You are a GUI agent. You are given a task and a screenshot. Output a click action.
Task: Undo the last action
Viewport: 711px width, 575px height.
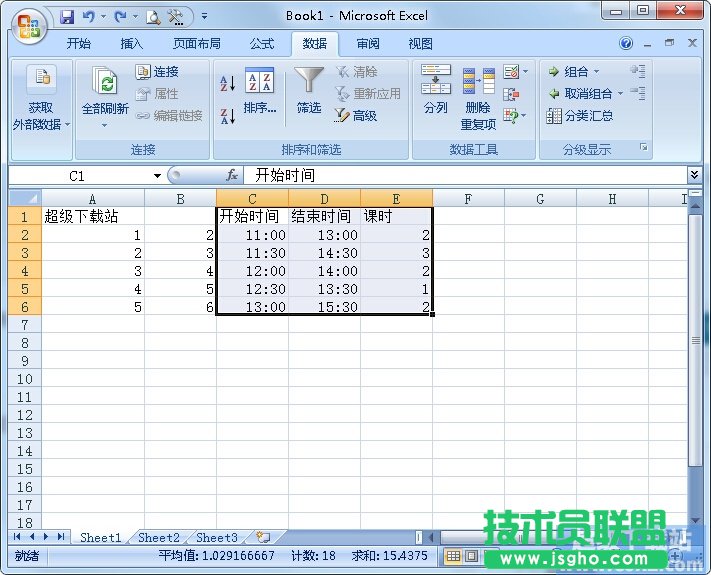coord(88,17)
